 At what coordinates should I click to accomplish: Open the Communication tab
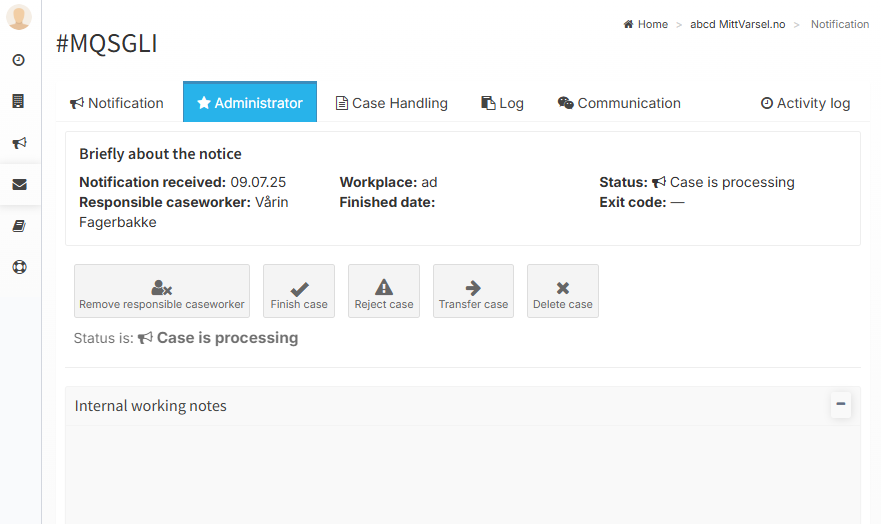click(619, 103)
